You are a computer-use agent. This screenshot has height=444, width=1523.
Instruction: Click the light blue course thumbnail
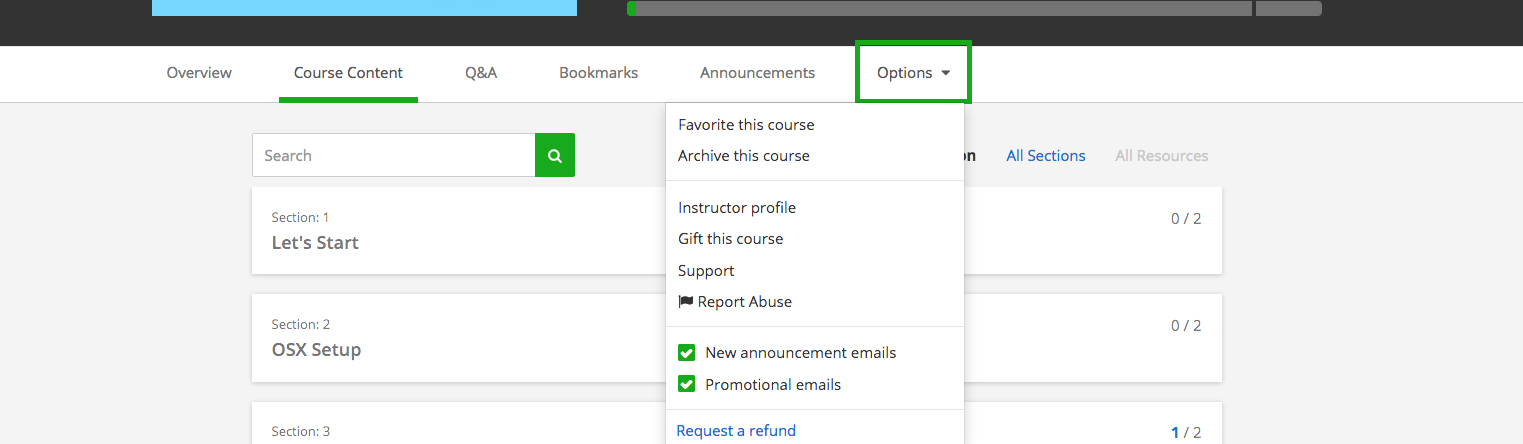click(x=364, y=8)
